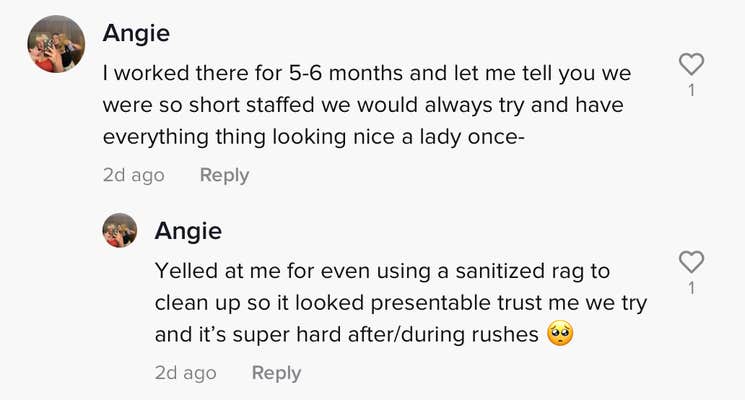Screen dimensions: 745x400
Task: Click the like count under the reply's heart
Action: pyautogui.click(x=691, y=288)
